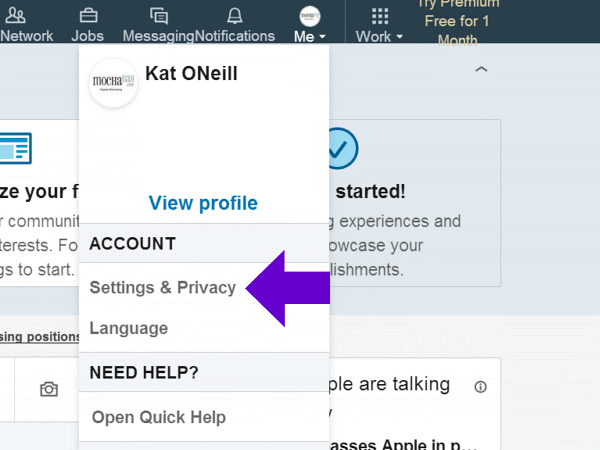Click the View profile link
Viewport: 600px width, 450px height.
tap(203, 203)
